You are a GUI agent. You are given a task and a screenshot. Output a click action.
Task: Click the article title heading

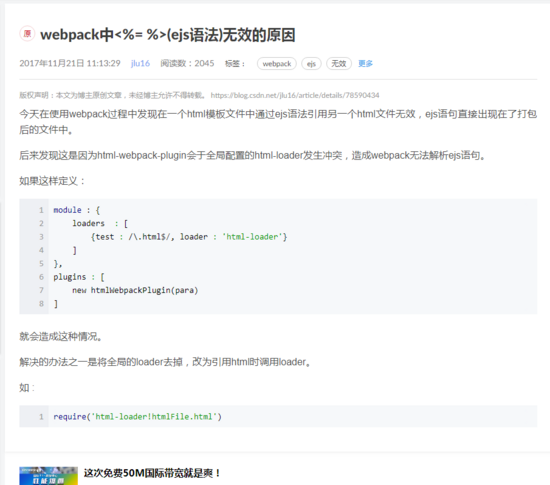[x=168, y=35]
